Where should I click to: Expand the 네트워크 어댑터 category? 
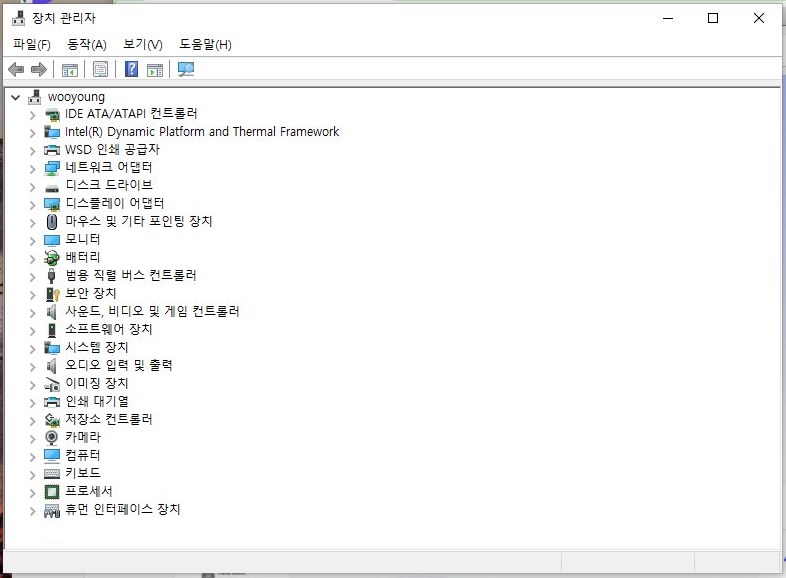coord(33,169)
